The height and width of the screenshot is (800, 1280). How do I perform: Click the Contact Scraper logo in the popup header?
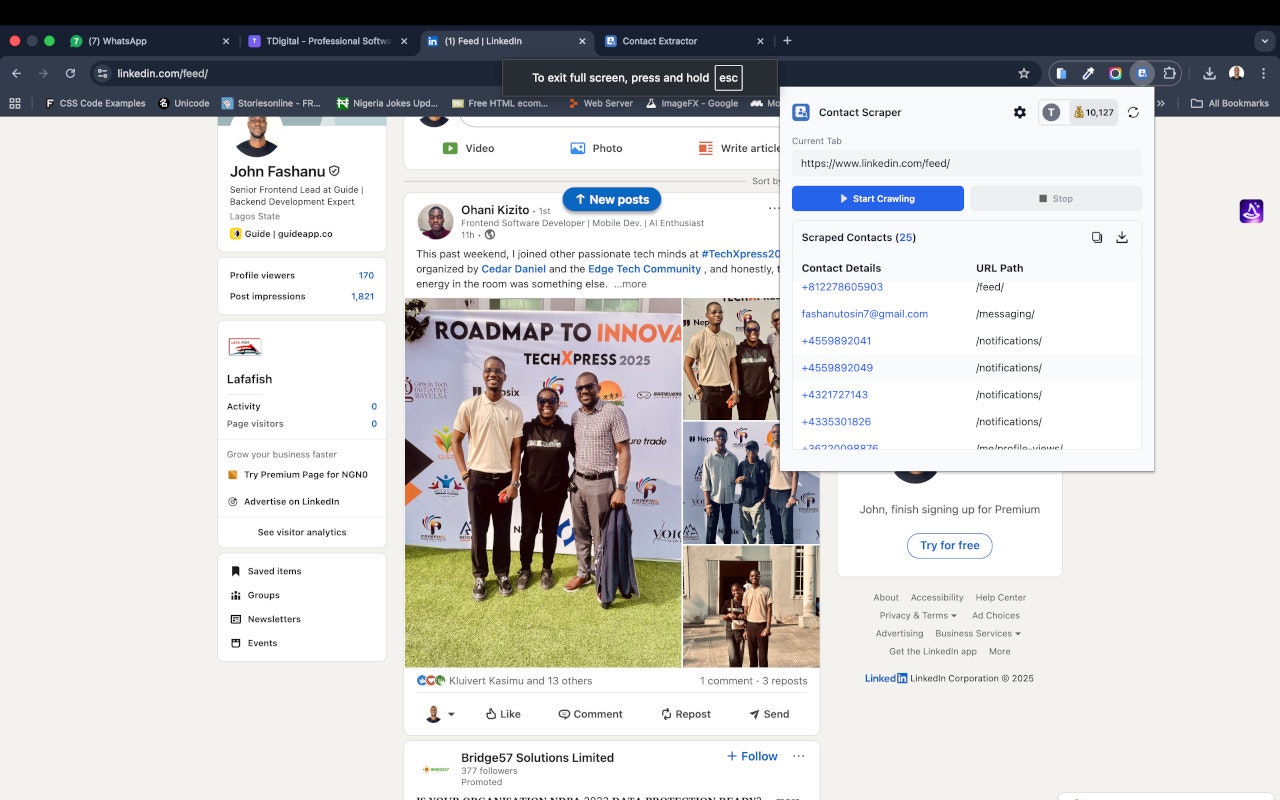coord(801,112)
